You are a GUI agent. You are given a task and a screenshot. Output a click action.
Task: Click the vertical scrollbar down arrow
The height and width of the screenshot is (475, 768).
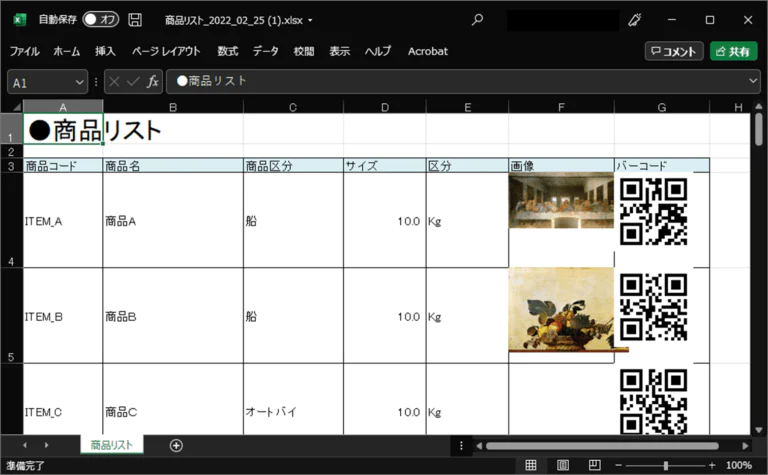[x=759, y=430]
